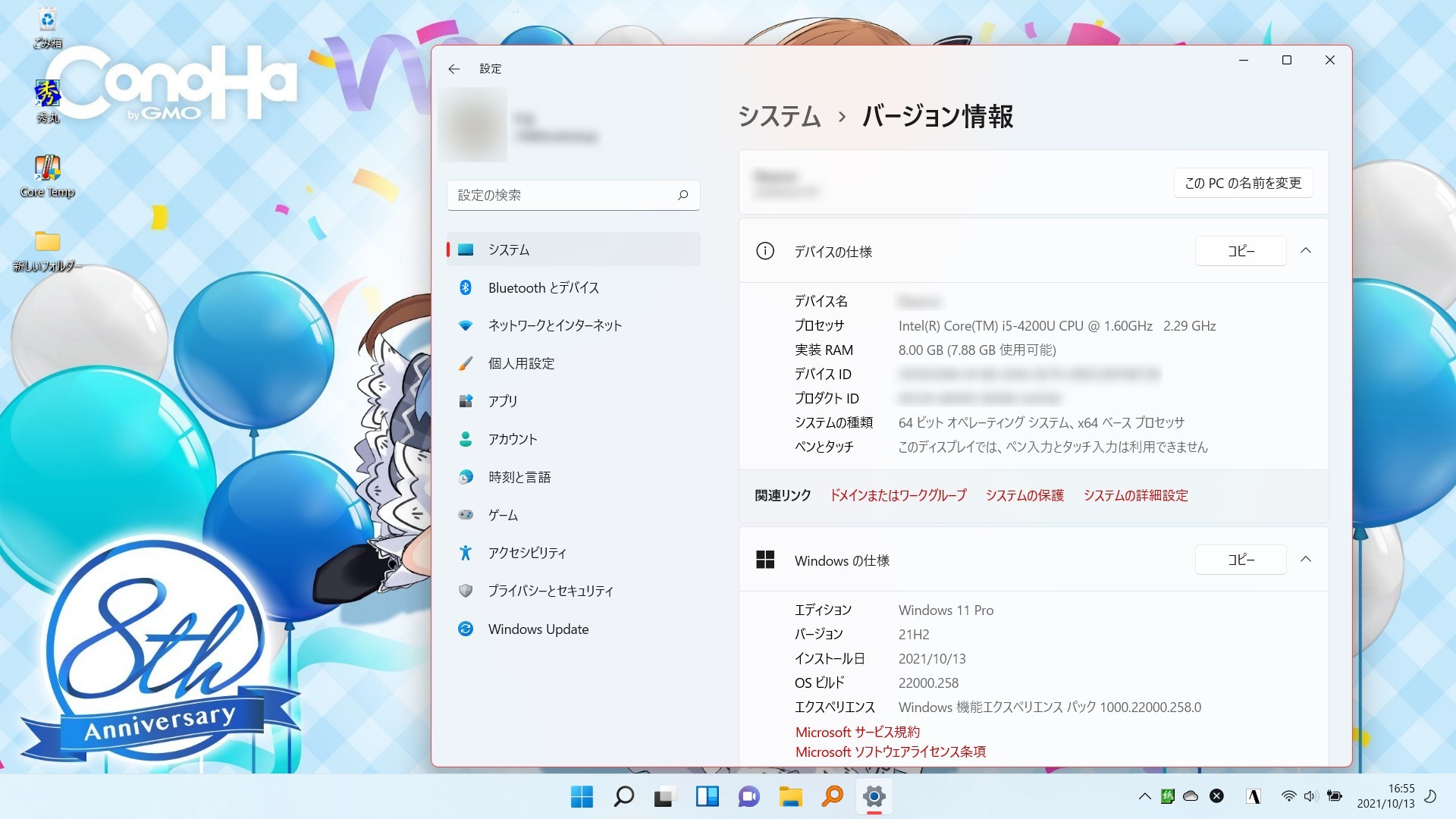Select the Core Temp desktop icon
This screenshot has height=819, width=1456.
click(x=47, y=176)
